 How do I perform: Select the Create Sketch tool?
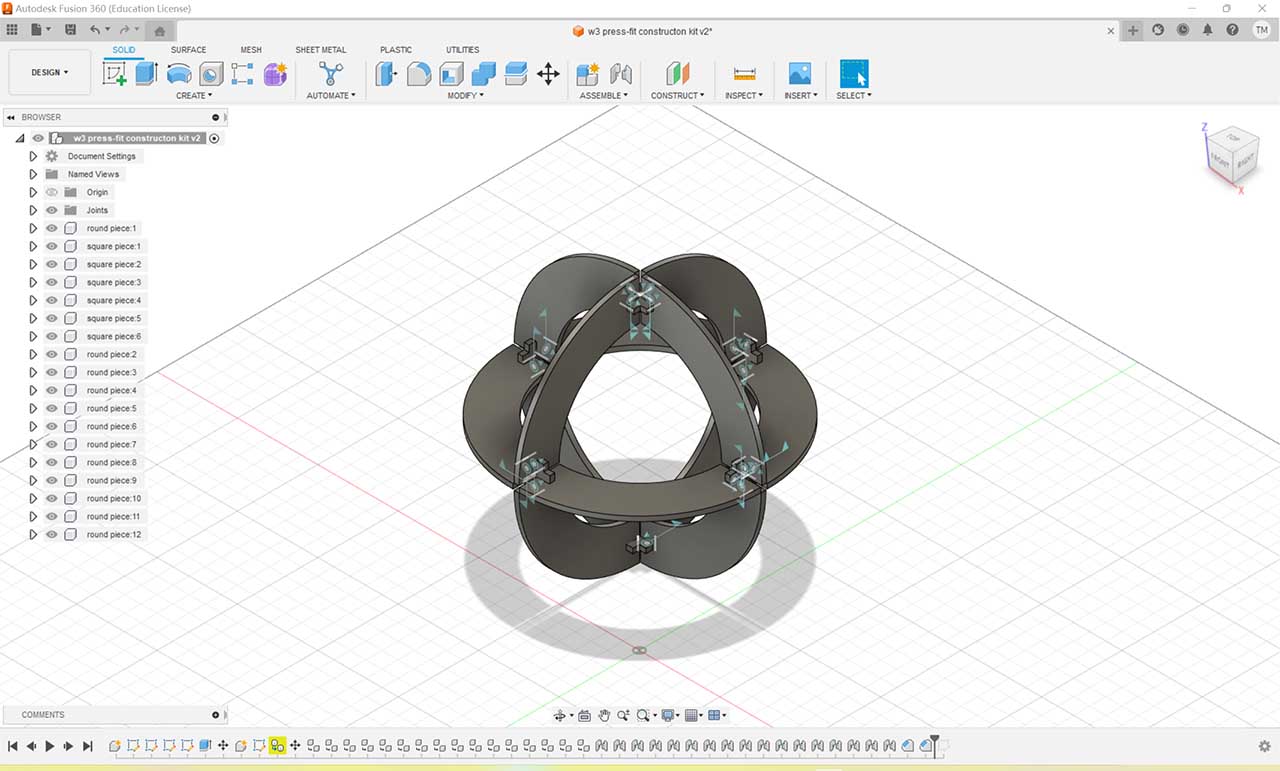tap(115, 74)
